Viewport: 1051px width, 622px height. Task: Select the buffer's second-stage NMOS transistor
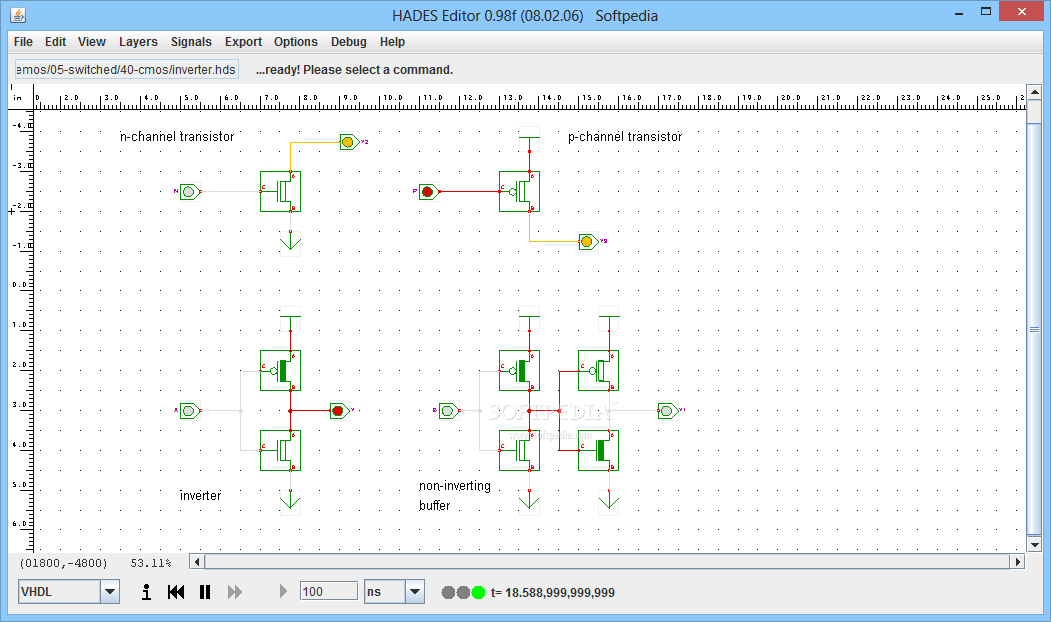(x=599, y=450)
